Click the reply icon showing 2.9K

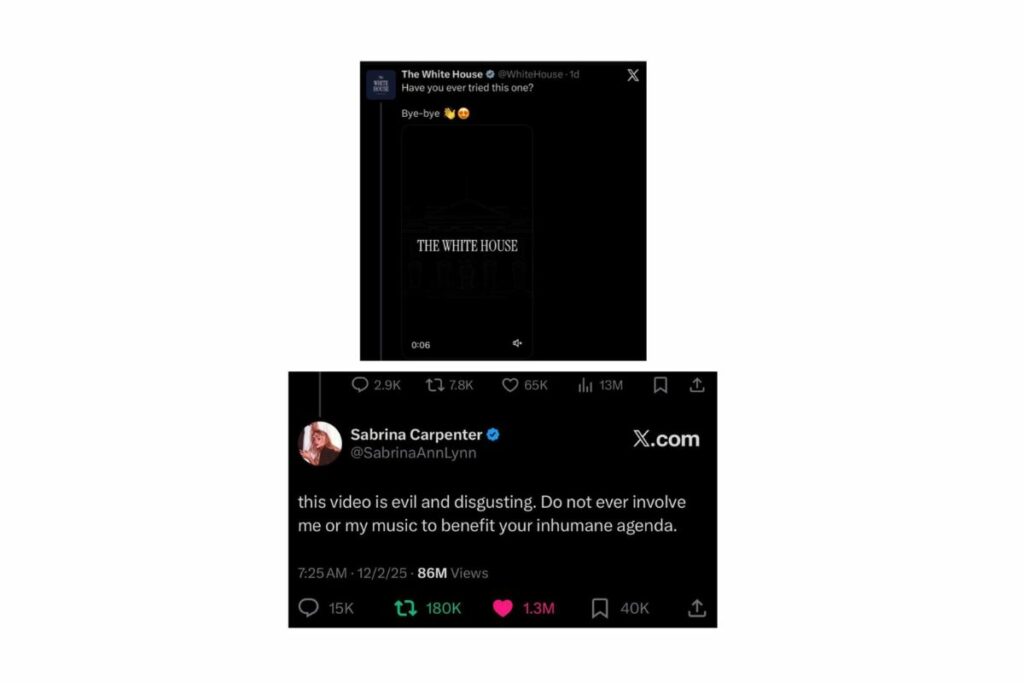pos(360,385)
